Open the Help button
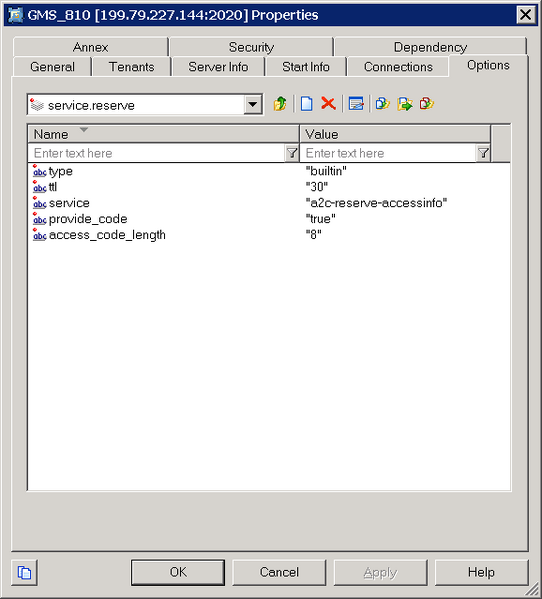This screenshot has width=542, height=599. click(481, 572)
